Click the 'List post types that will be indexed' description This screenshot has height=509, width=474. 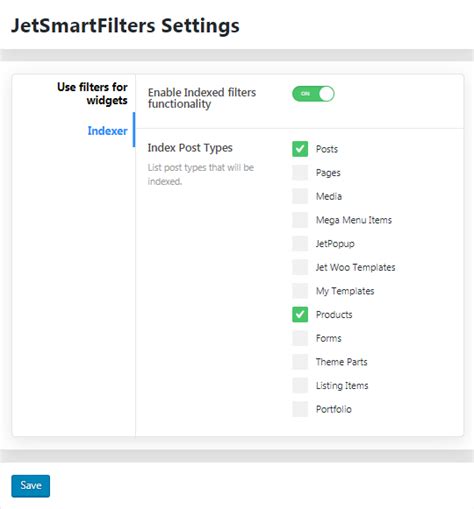[x=201, y=174]
